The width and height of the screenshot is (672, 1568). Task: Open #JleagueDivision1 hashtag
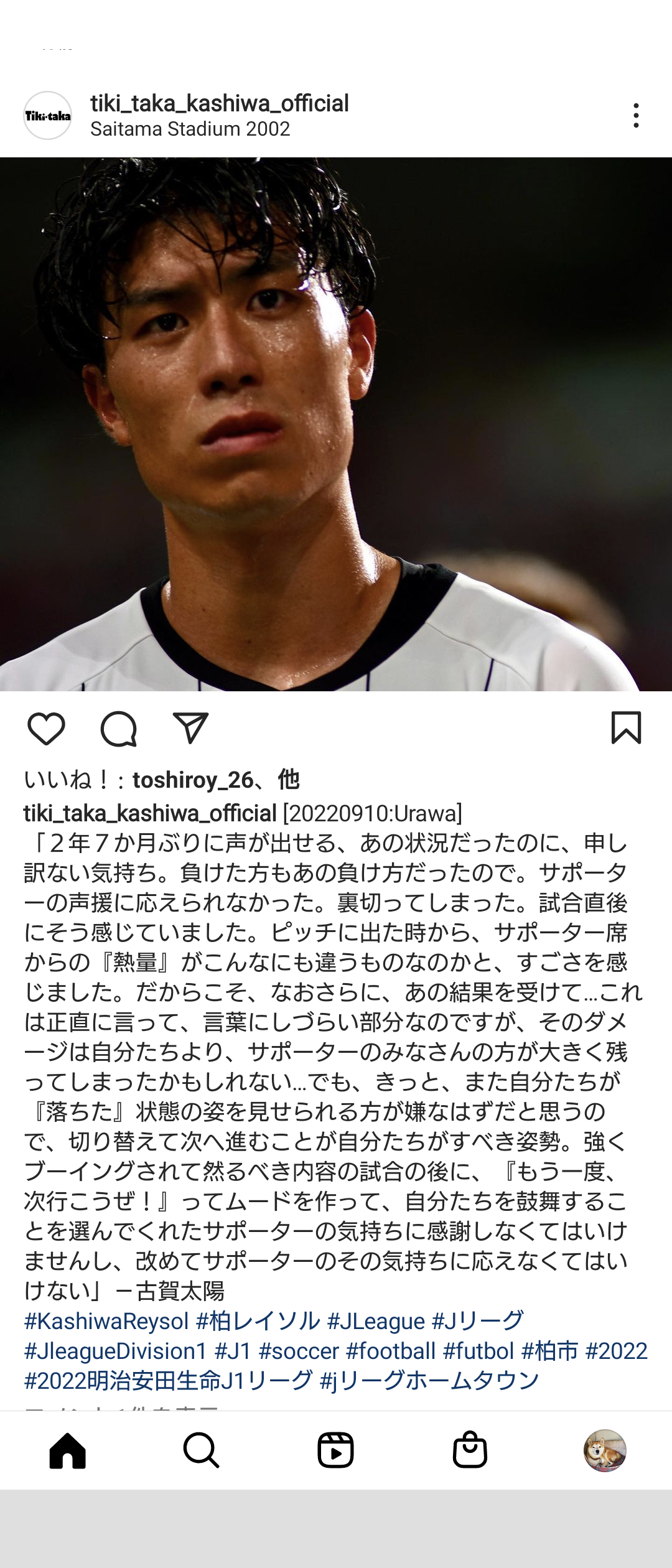point(115,1351)
